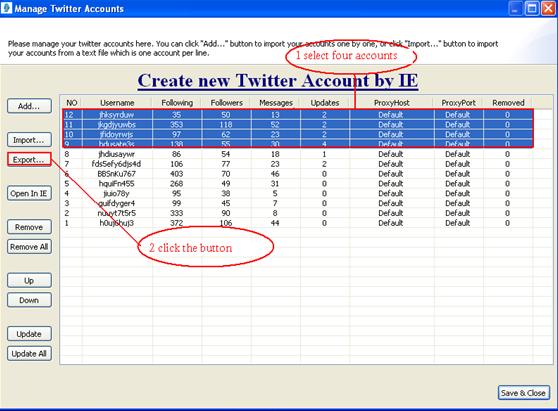This screenshot has width=558, height=411.
Task: Select account row jkgdjyuwbs
Action: click(x=298, y=125)
